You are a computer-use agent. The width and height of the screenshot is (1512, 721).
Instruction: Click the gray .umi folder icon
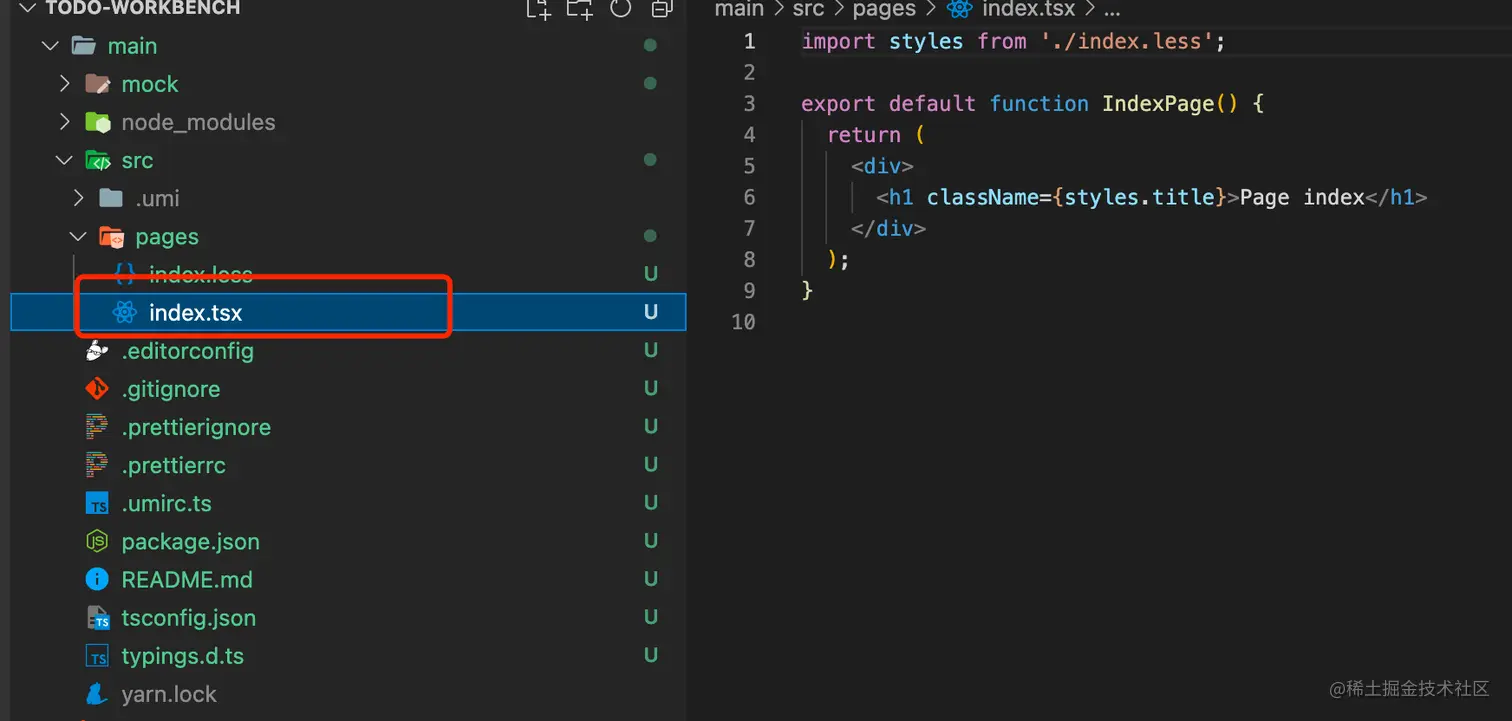coord(111,198)
